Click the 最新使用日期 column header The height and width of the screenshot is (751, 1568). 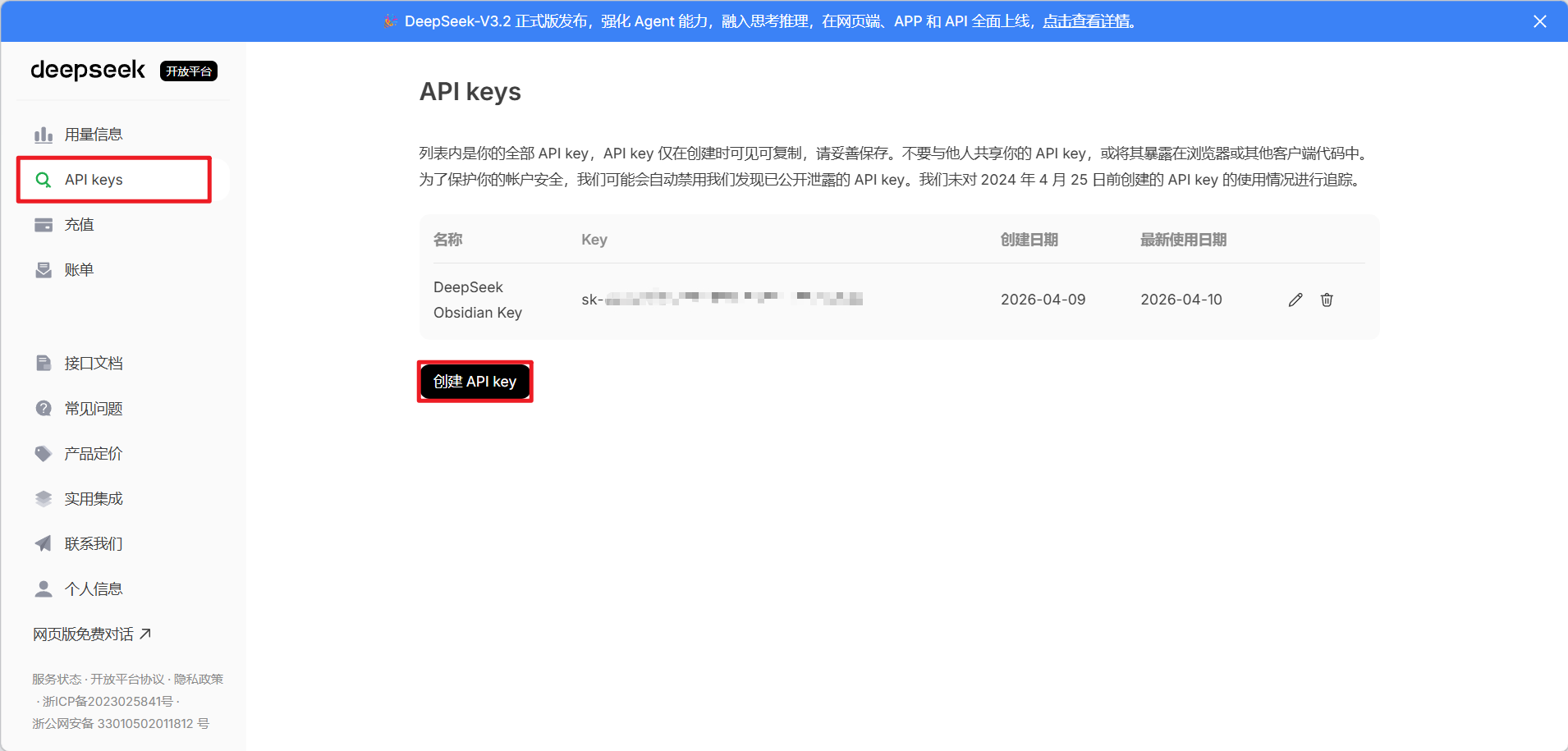click(1184, 240)
